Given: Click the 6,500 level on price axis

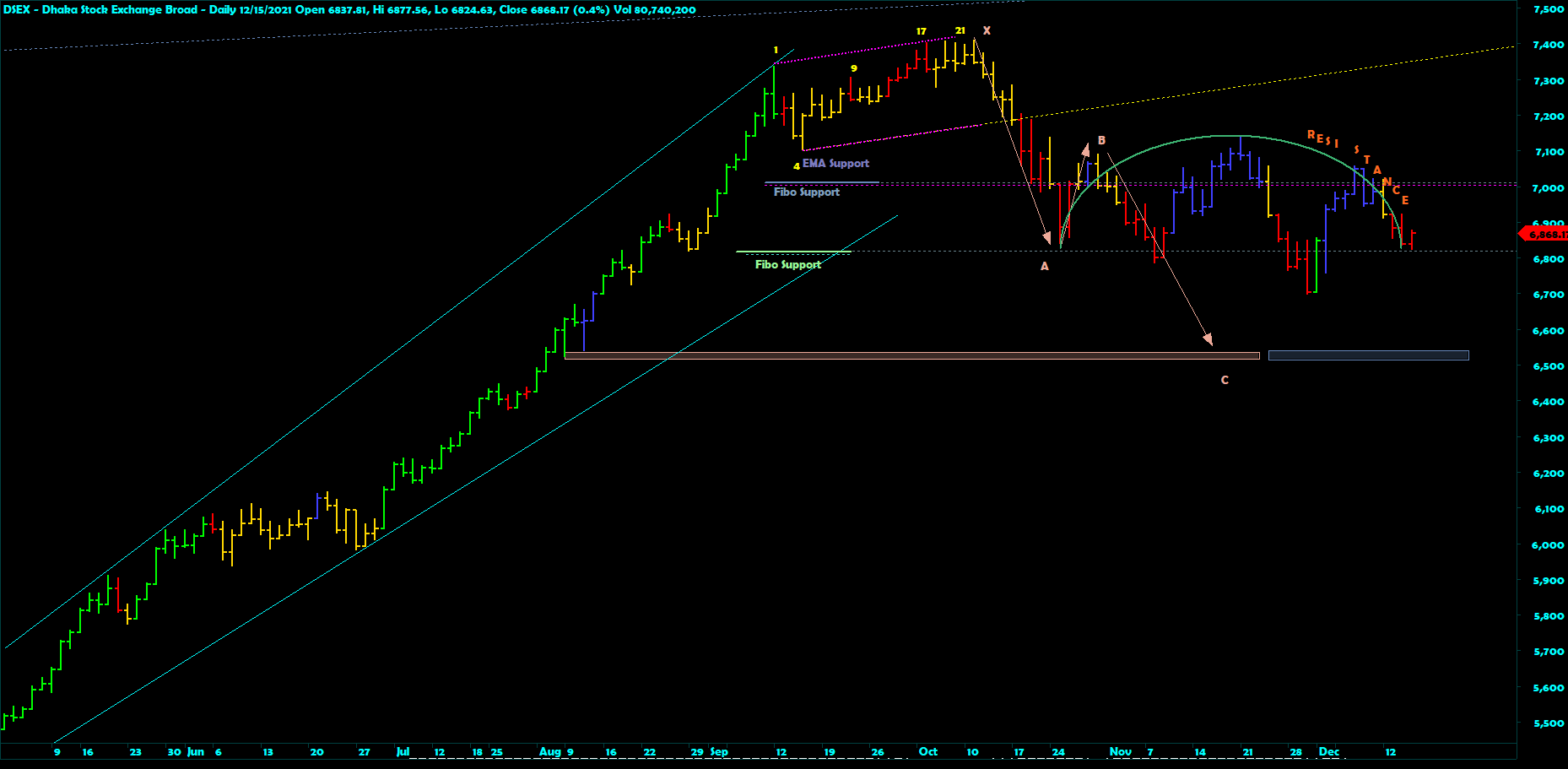Looking at the screenshot, I should pyautogui.click(x=1548, y=366).
